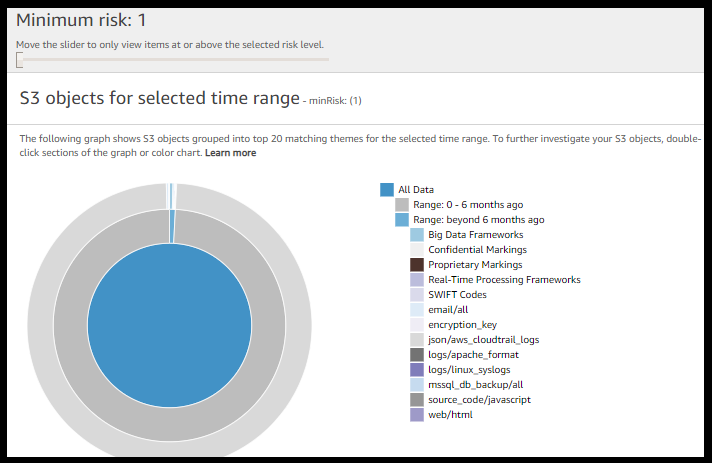The image size is (712, 463).
Task: Select 'Range: beyond 6 months ago' legend entry
Action: (477, 219)
